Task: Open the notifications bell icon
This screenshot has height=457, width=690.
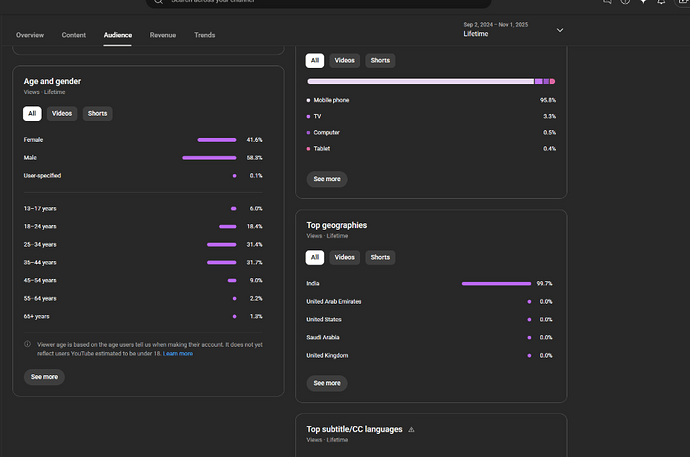Action: click(660, 3)
